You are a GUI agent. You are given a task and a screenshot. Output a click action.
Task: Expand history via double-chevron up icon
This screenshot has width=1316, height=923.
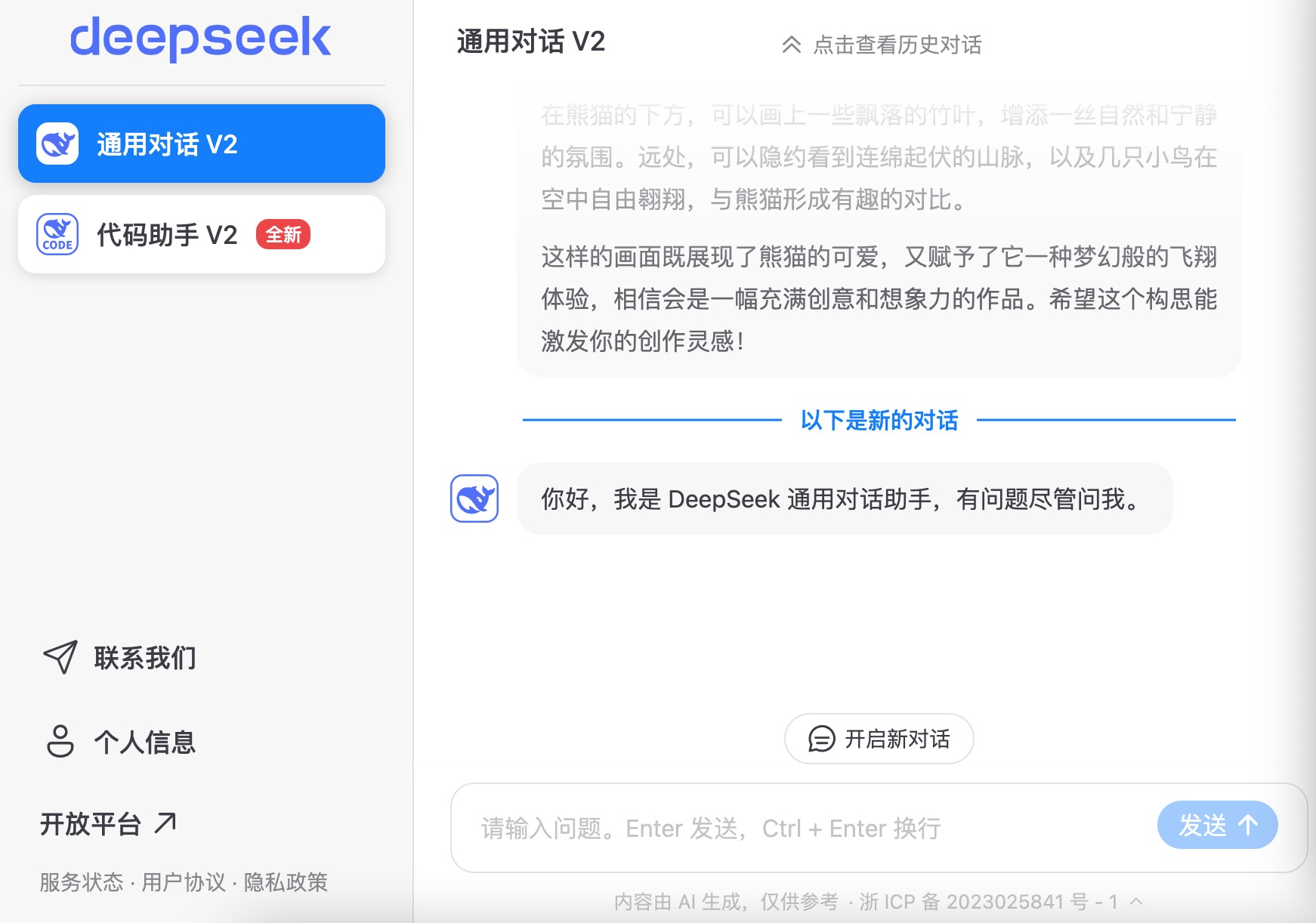[x=791, y=45]
